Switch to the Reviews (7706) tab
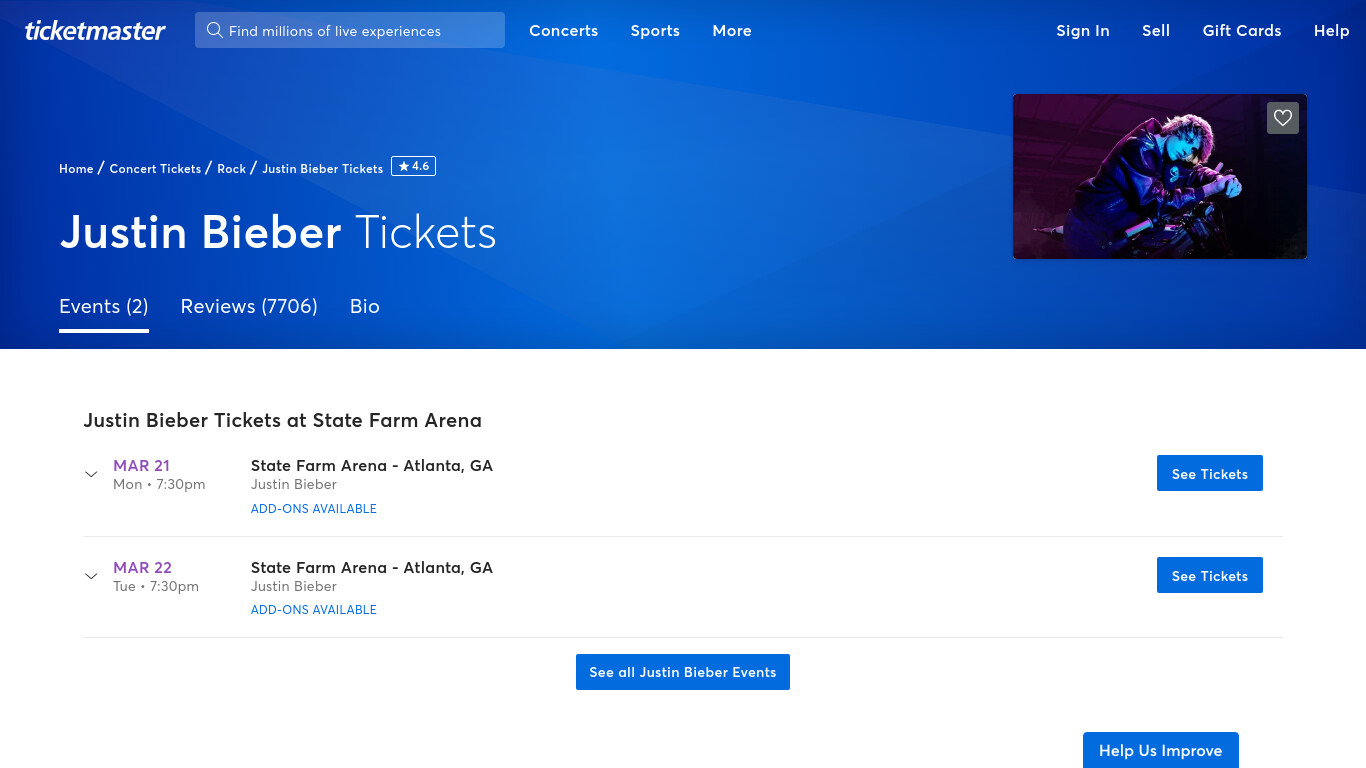The height and width of the screenshot is (768, 1366). 249,307
